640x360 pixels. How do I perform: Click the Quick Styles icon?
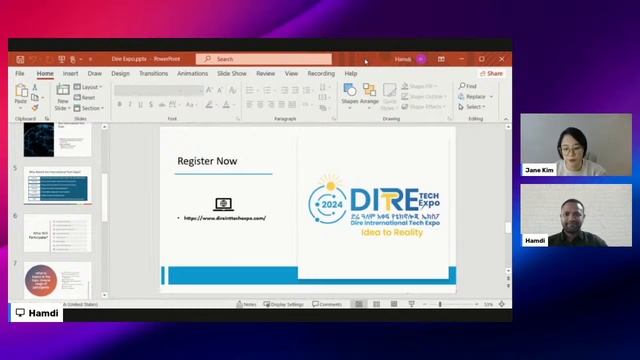click(389, 90)
